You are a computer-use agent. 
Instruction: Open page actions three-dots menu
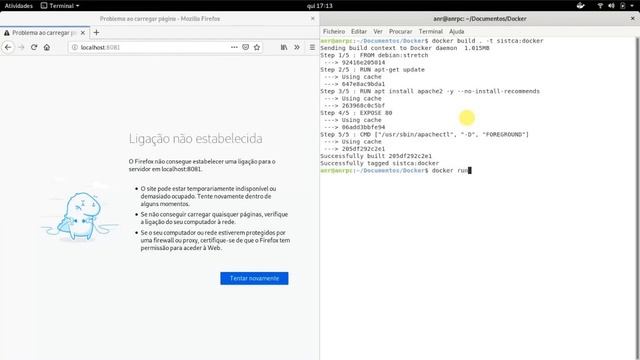coord(234,47)
